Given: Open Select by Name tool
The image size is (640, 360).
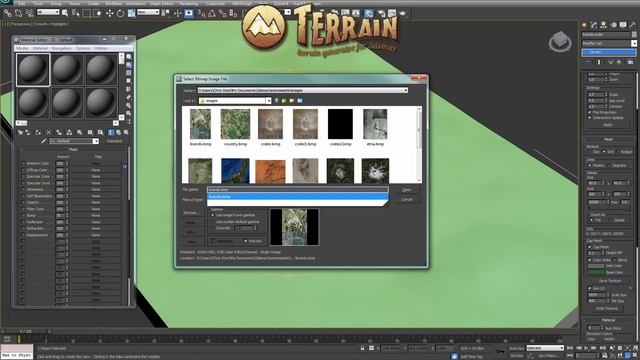Looking at the screenshot, I should click(76, 13).
